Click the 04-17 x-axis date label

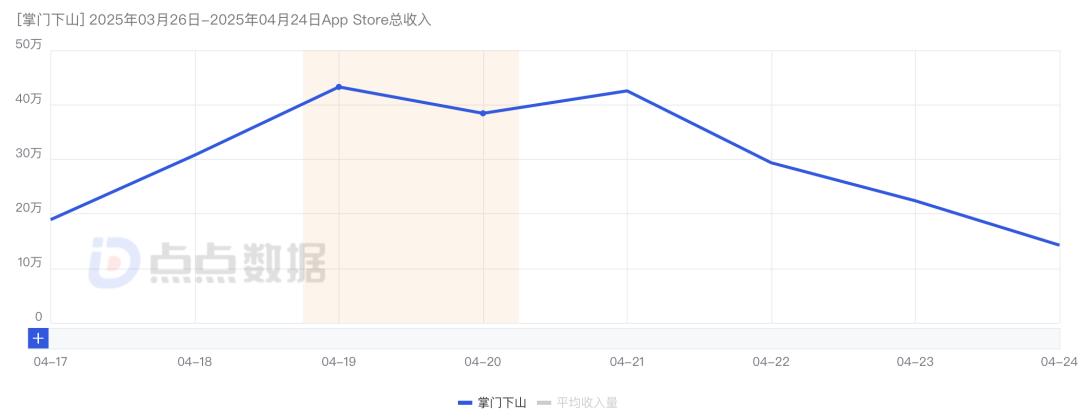click(50, 361)
